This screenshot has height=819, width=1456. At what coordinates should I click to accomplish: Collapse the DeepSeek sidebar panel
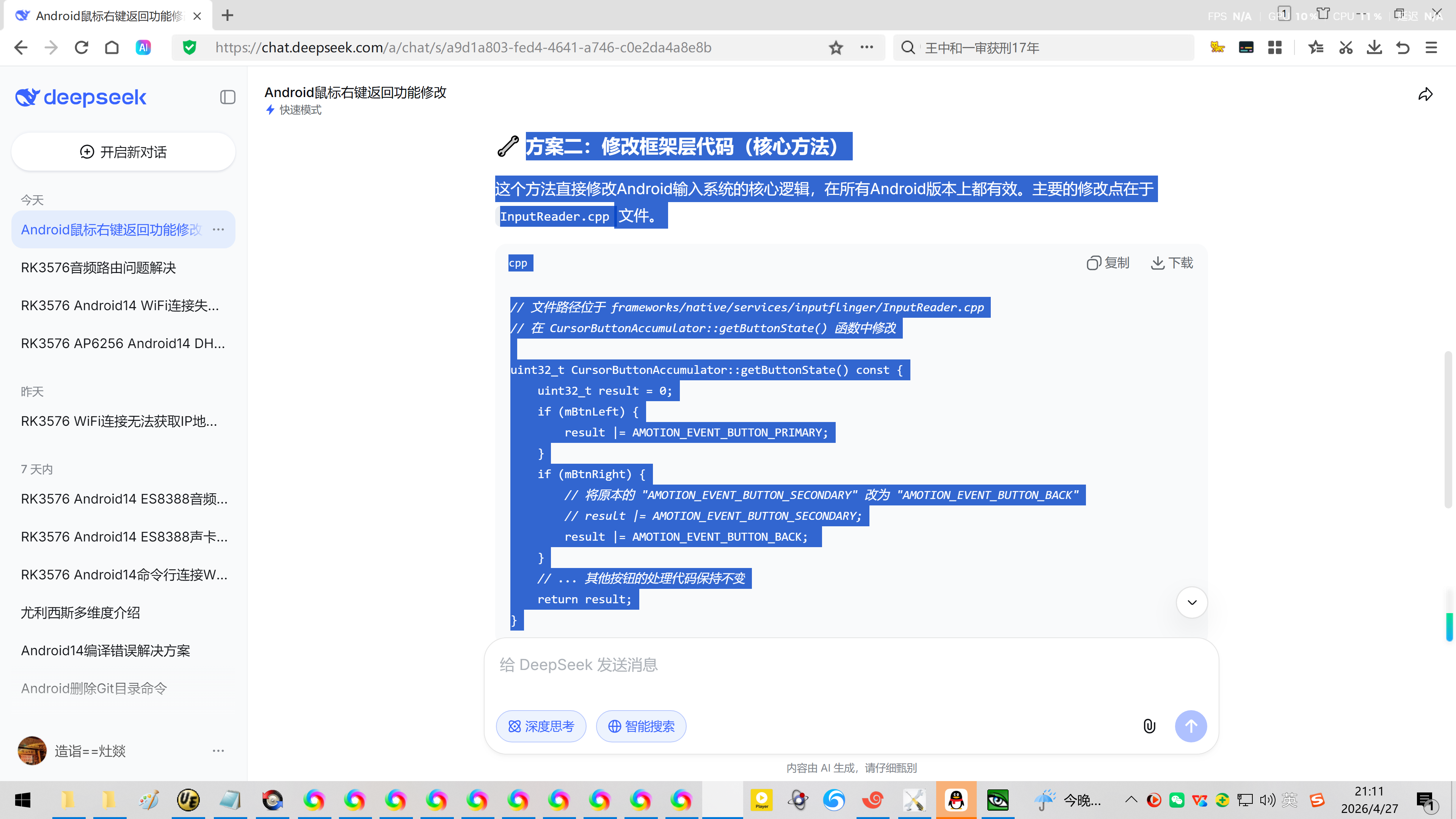pyautogui.click(x=227, y=97)
